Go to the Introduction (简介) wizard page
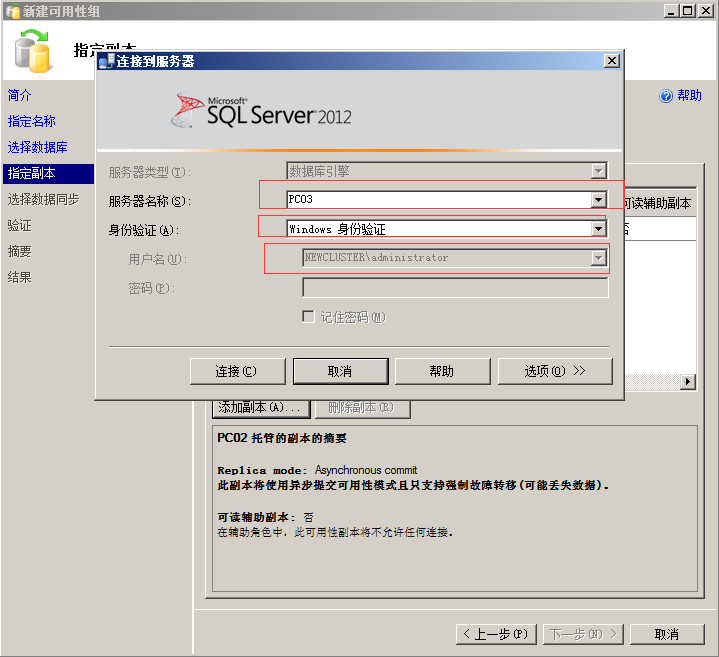719x657 pixels. point(20,96)
